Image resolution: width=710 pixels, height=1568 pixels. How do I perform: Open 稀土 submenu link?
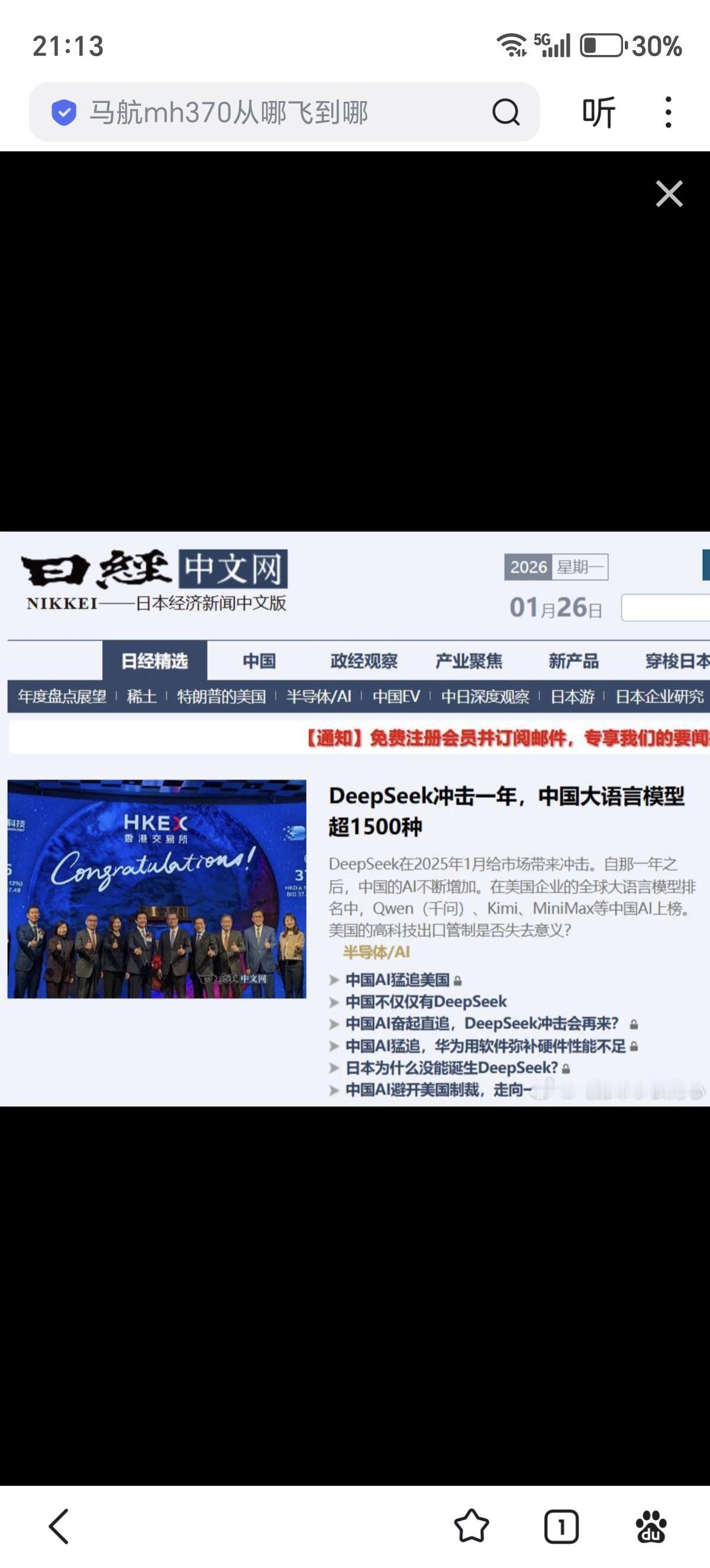(x=141, y=696)
